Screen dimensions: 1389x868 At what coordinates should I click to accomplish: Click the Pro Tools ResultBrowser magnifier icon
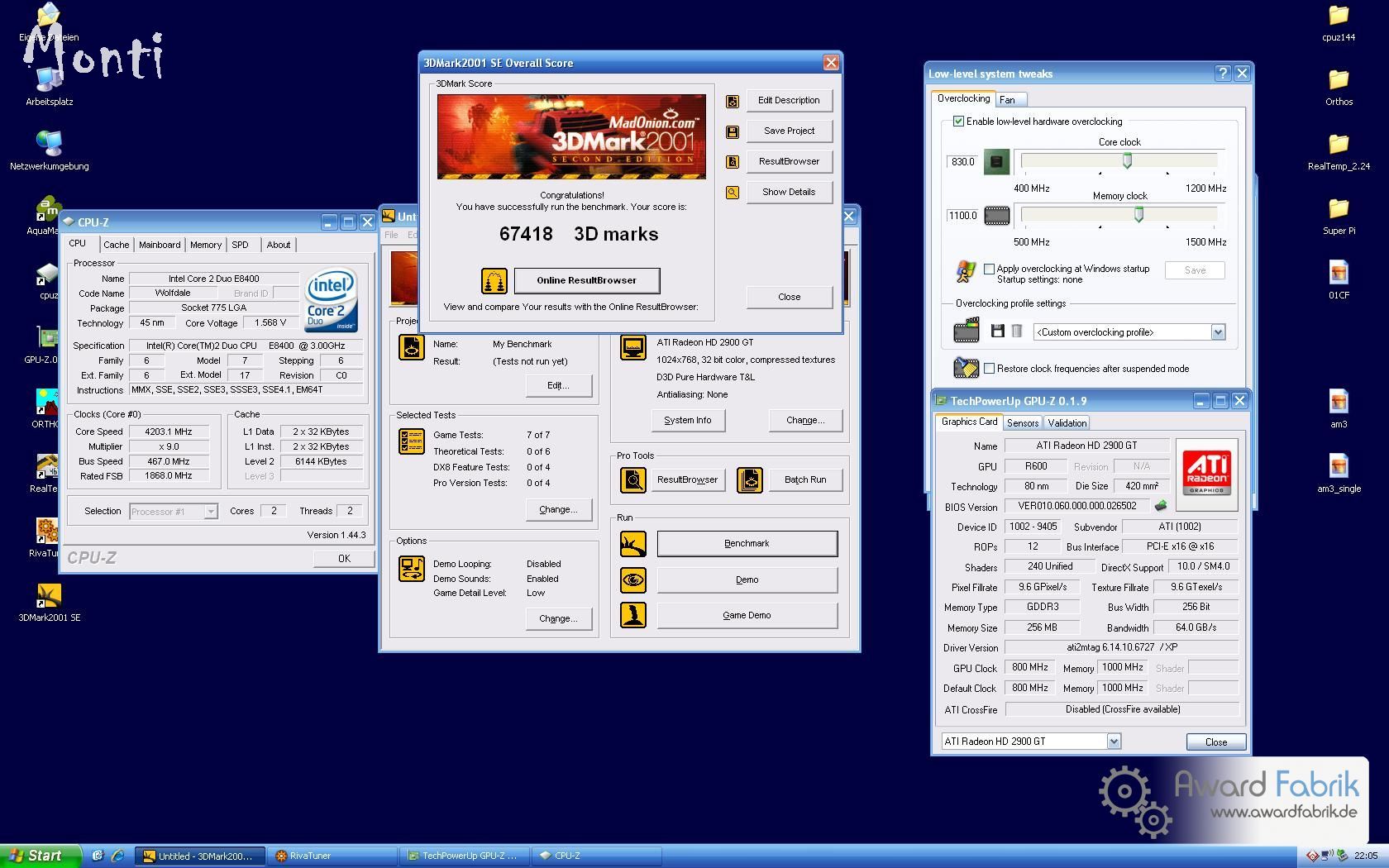(x=633, y=479)
